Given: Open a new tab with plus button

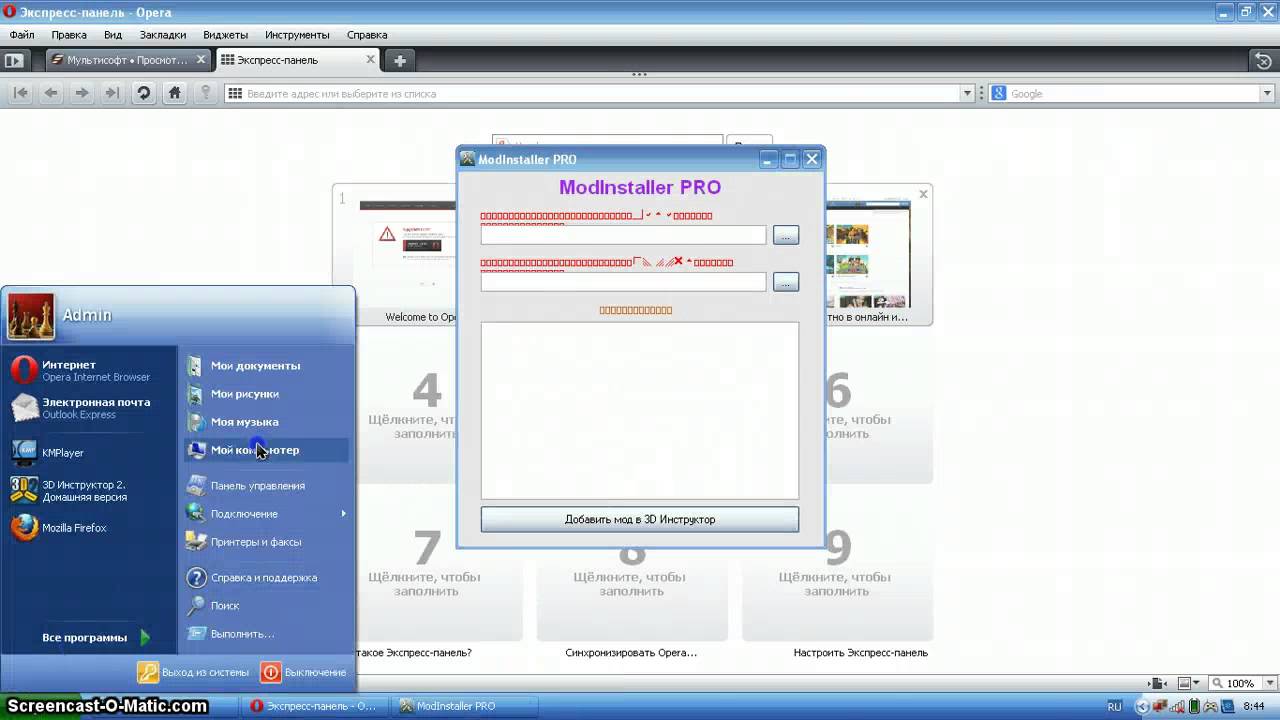Looking at the screenshot, I should (399, 60).
